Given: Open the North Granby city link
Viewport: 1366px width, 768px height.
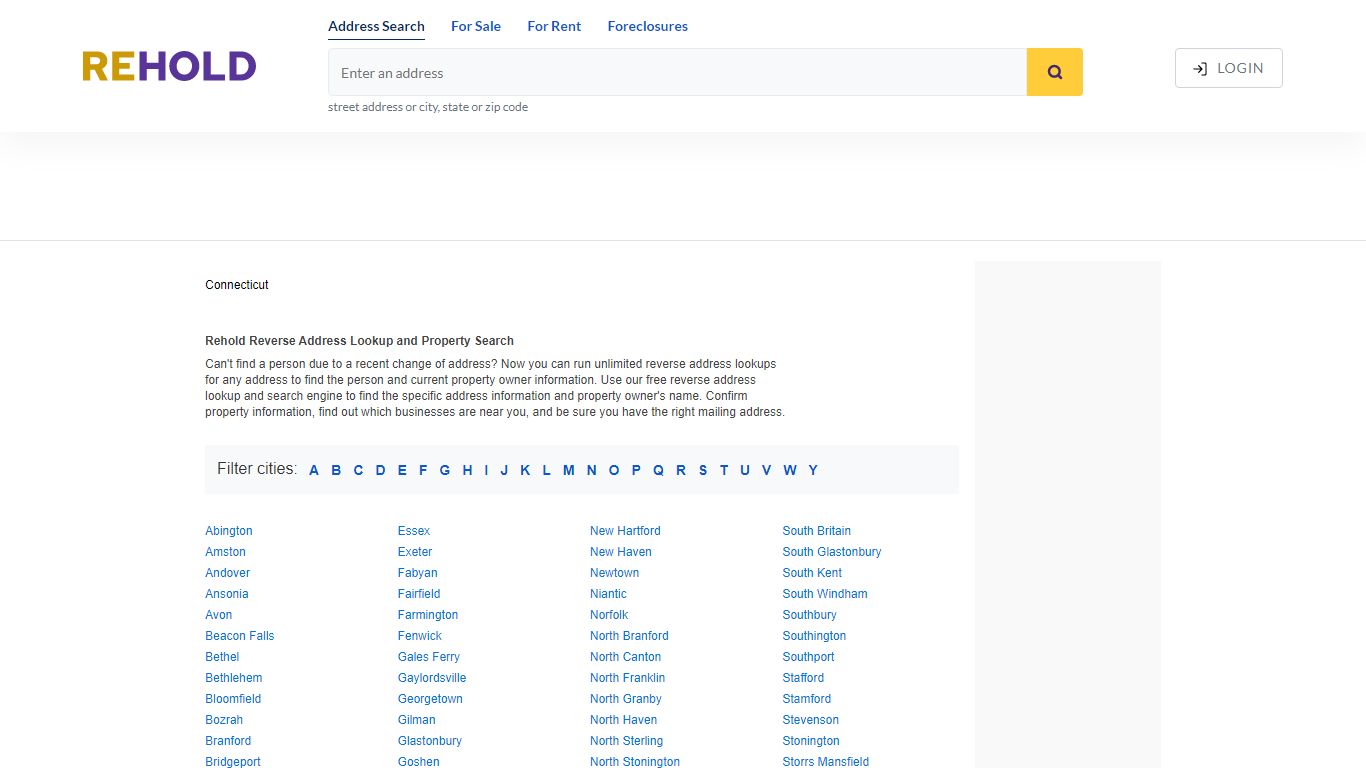Looking at the screenshot, I should tap(626, 699).
